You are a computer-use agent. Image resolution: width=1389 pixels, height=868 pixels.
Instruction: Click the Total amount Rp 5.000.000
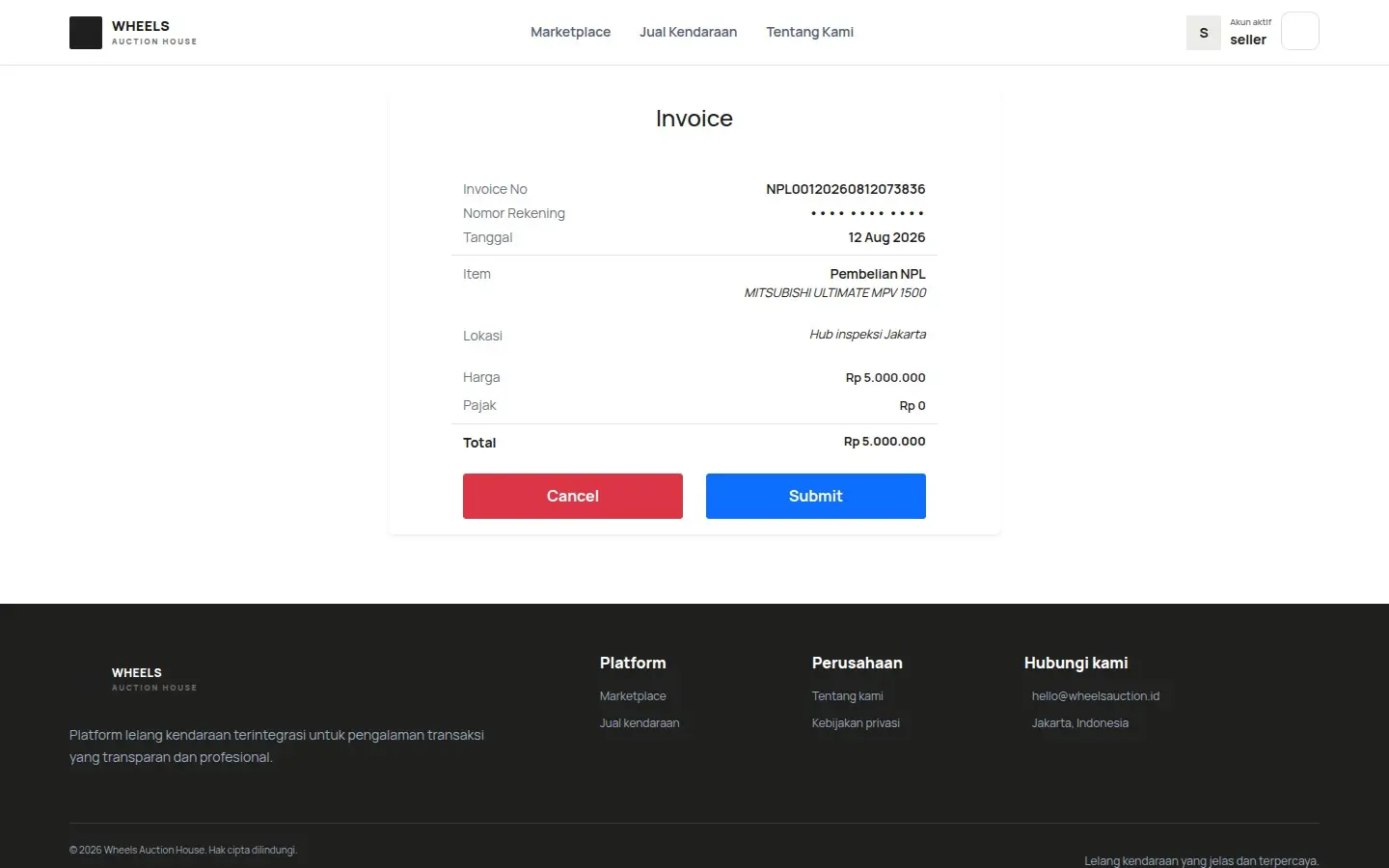[x=885, y=442]
